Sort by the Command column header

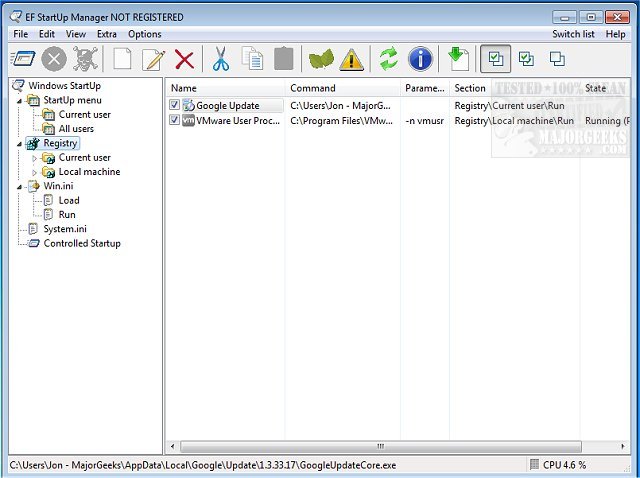tap(313, 88)
